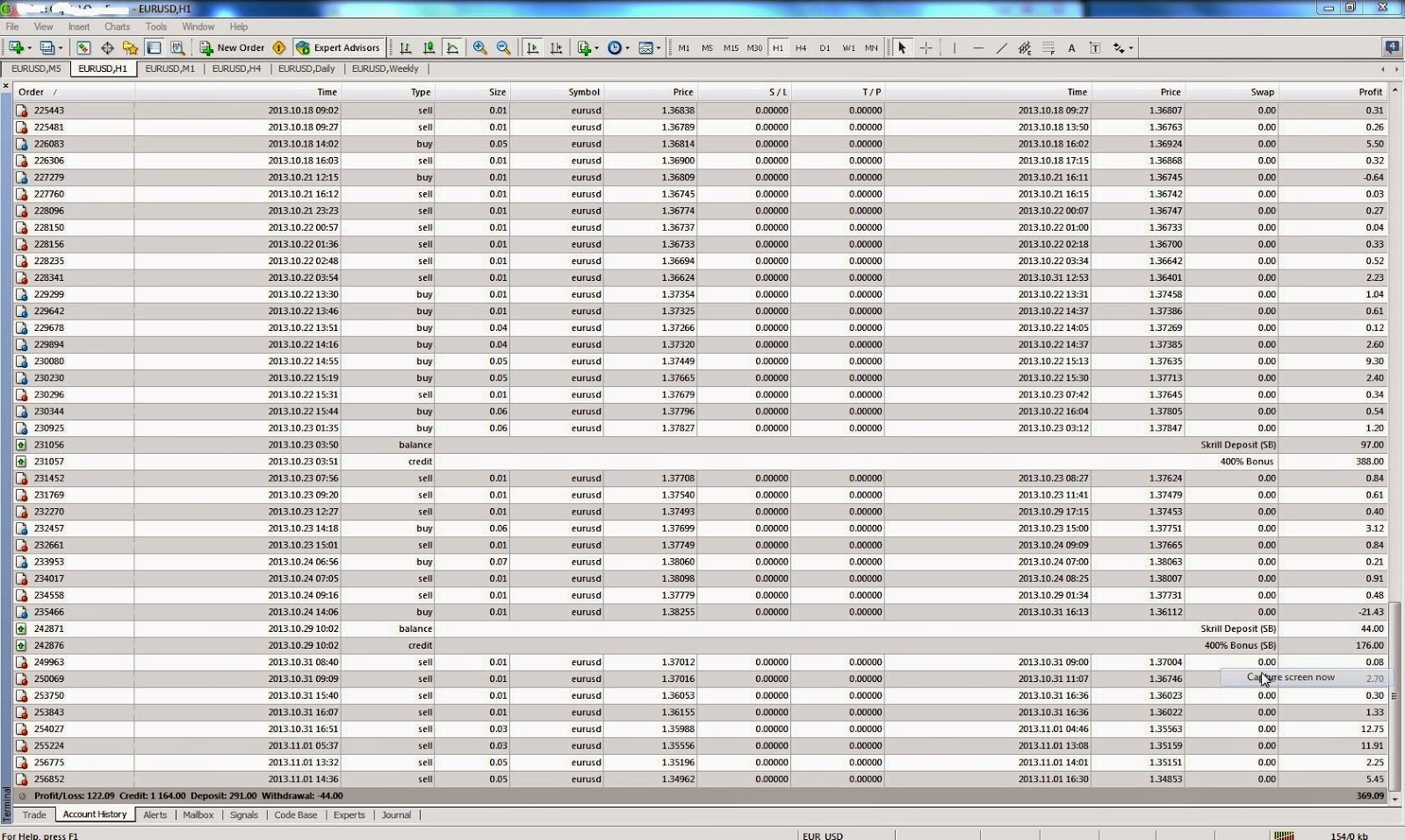The image size is (1405, 840).
Task: Open the File menu
Action: (12, 26)
